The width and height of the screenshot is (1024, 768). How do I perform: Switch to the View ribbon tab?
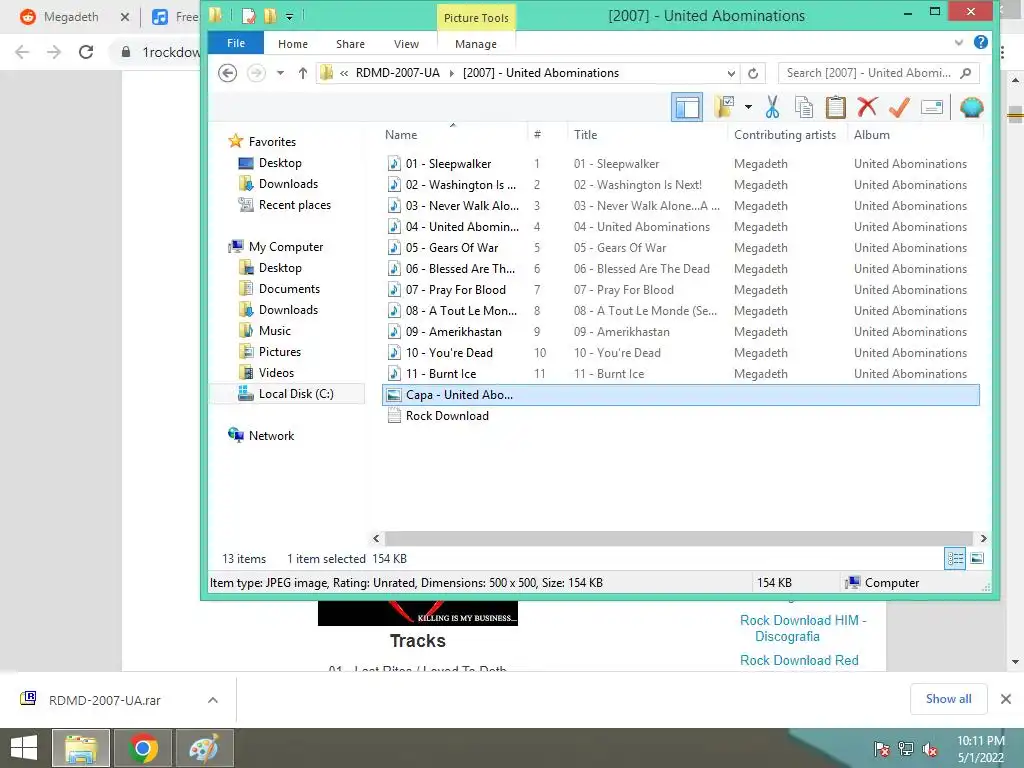click(x=406, y=44)
